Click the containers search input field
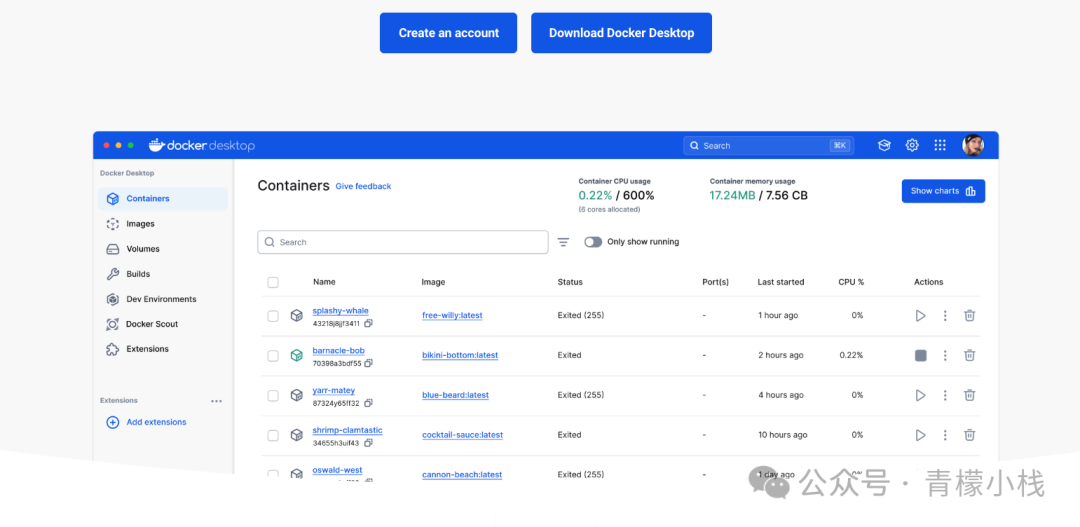Screen dimensions: 1080x527 pyautogui.click(x=403, y=242)
